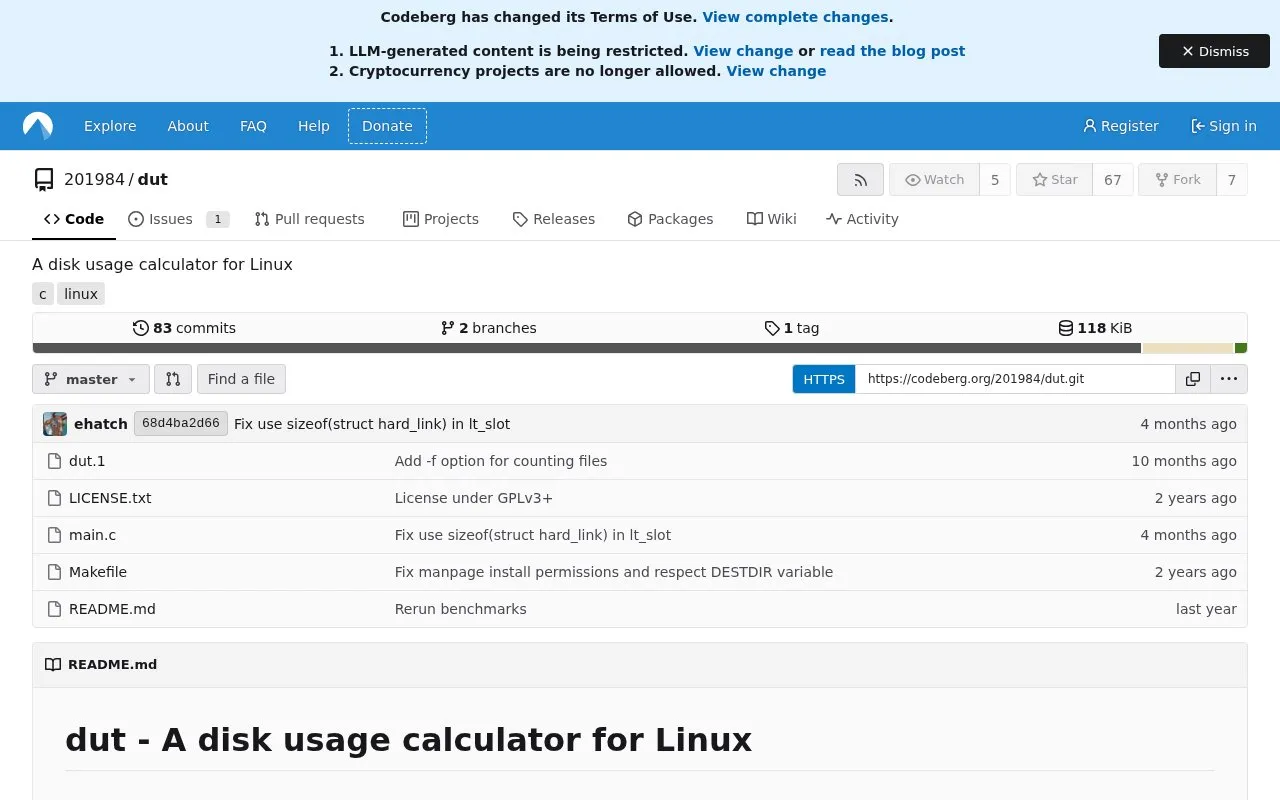View the 83 commits history
Viewport: 1280px width, 800px height.
pos(184,328)
